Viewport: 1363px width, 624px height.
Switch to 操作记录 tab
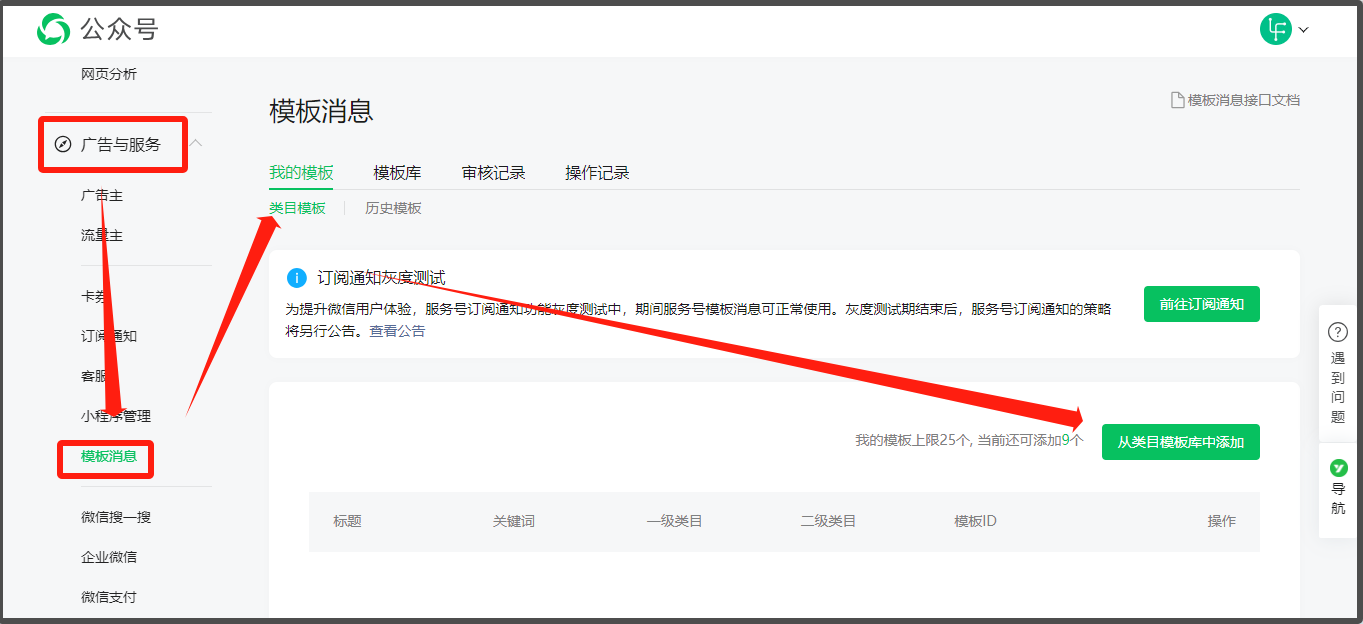597,172
